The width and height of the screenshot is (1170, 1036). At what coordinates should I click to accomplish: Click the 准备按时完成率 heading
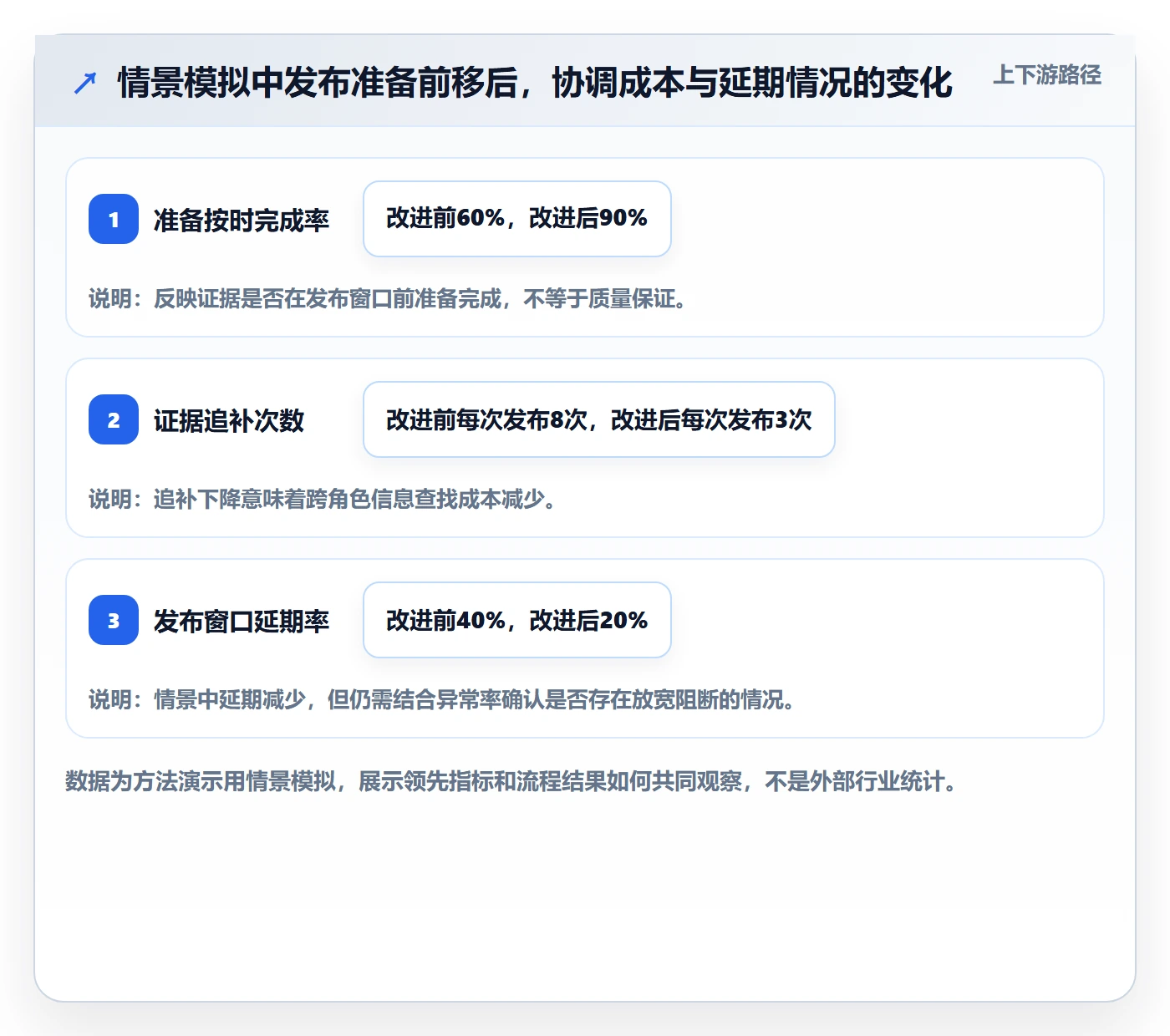[242, 220]
